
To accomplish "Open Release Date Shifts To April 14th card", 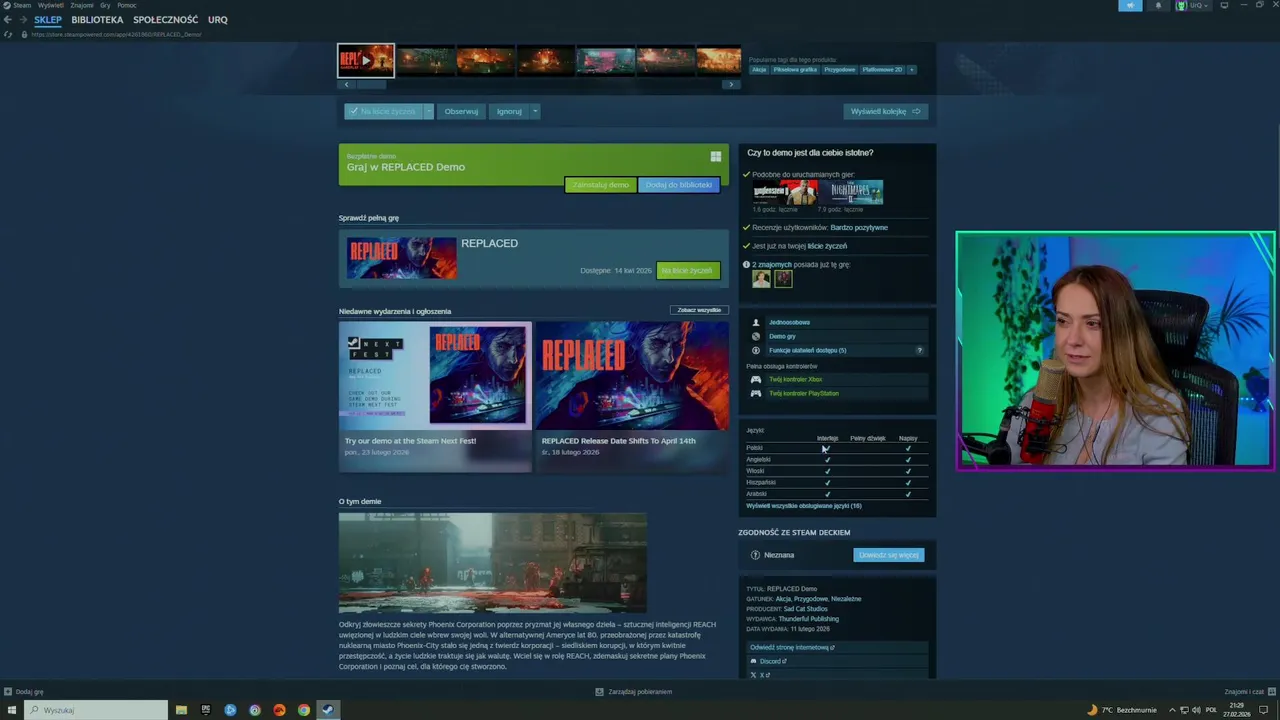I will 632,396.
